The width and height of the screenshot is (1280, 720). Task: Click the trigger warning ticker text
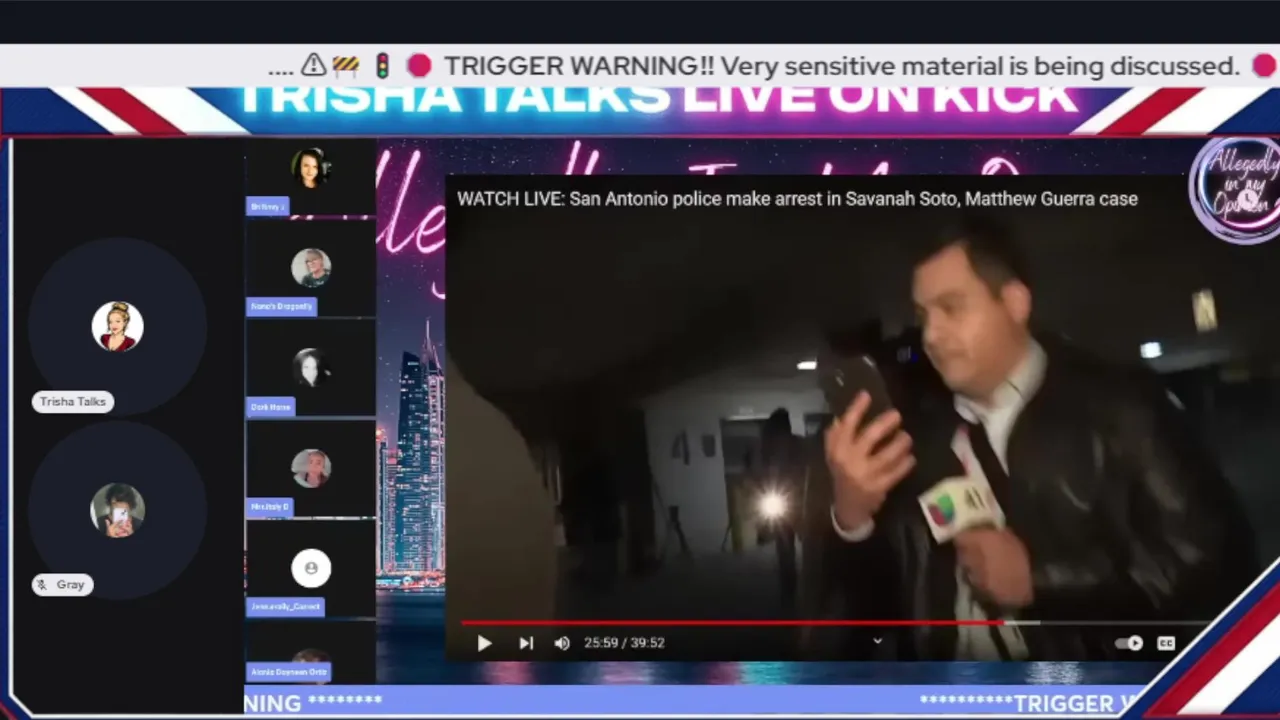click(842, 66)
